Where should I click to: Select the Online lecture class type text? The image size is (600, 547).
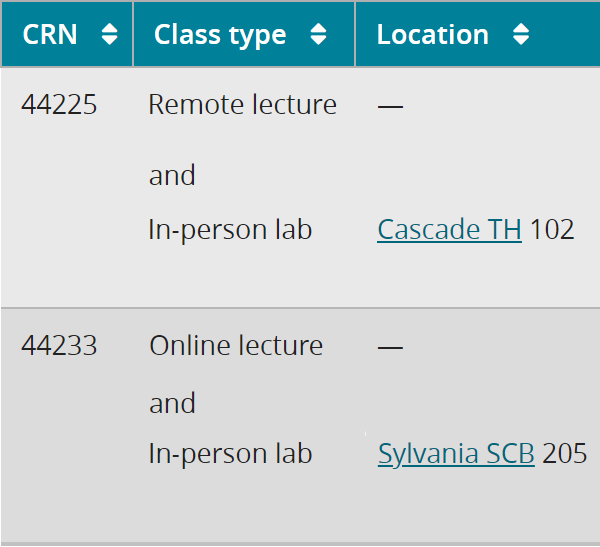coord(236,346)
